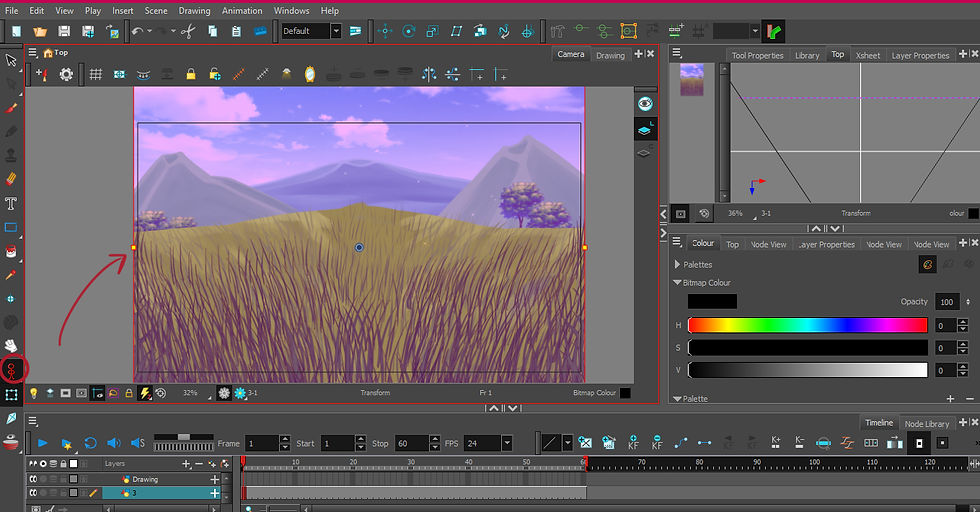Switch to the Xsheet tab

(868, 55)
